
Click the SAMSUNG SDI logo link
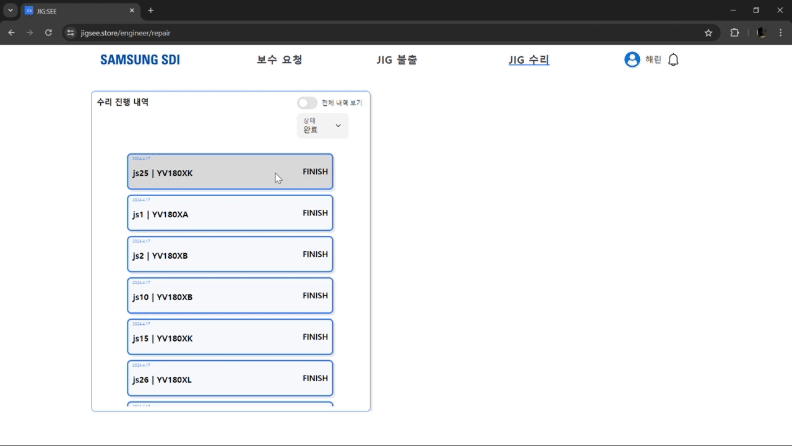(x=140, y=60)
